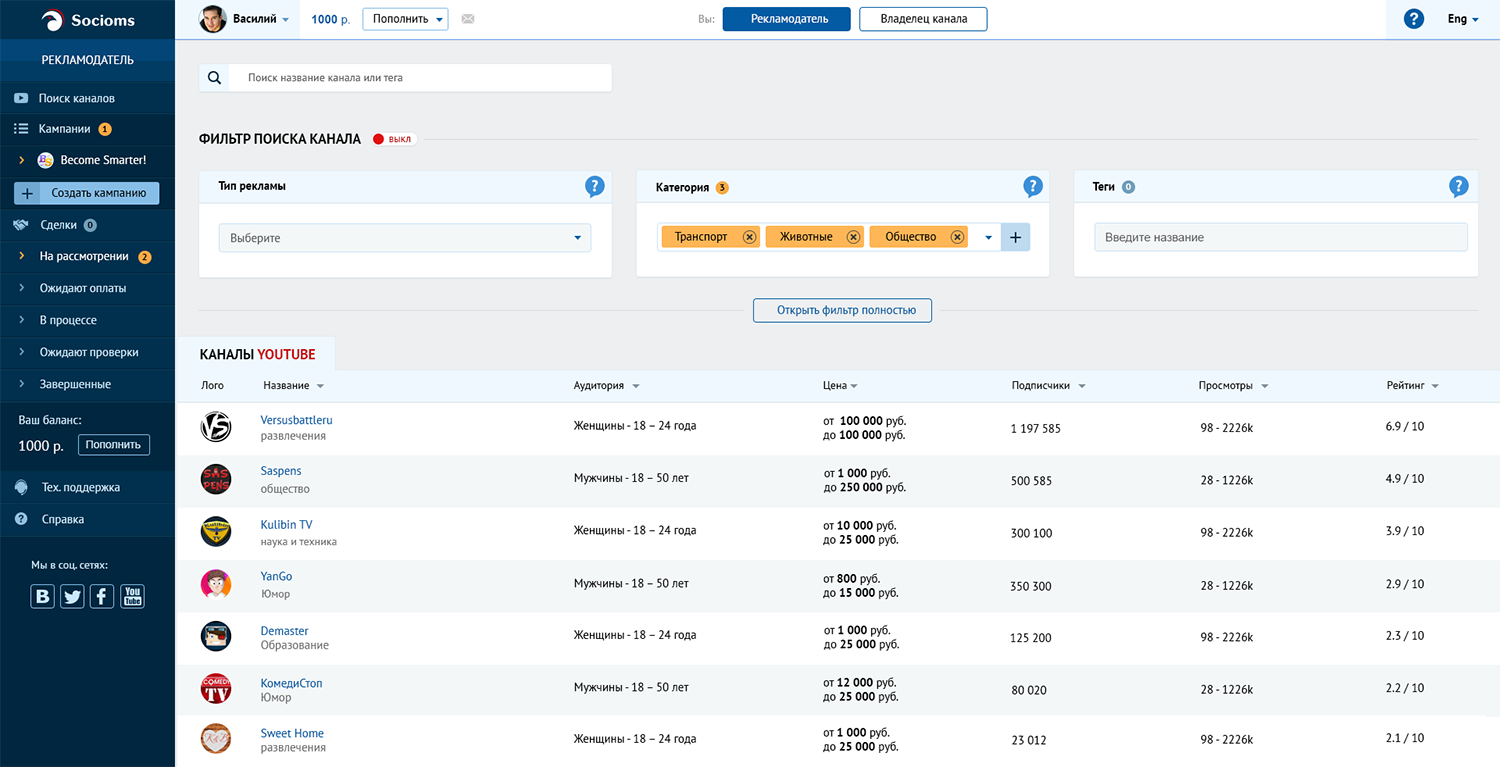Open the Versusbattleru channel link
This screenshot has height=767, width=1500.
point(296,420)
